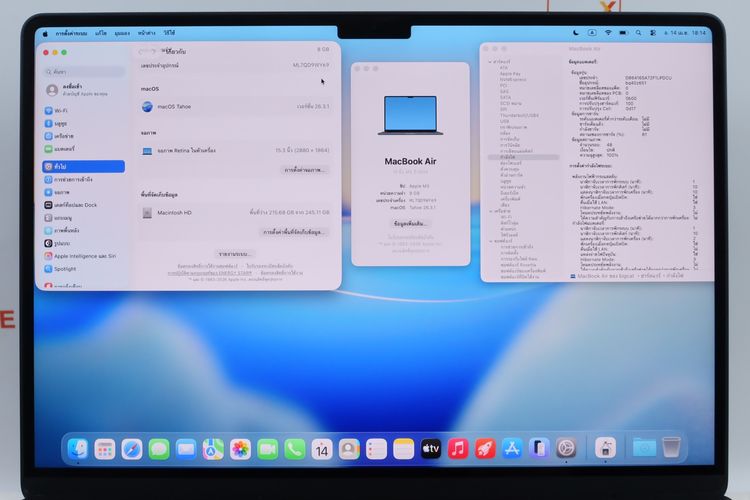Select Accessibility in Settings sidebar

[x=83, y=179]
